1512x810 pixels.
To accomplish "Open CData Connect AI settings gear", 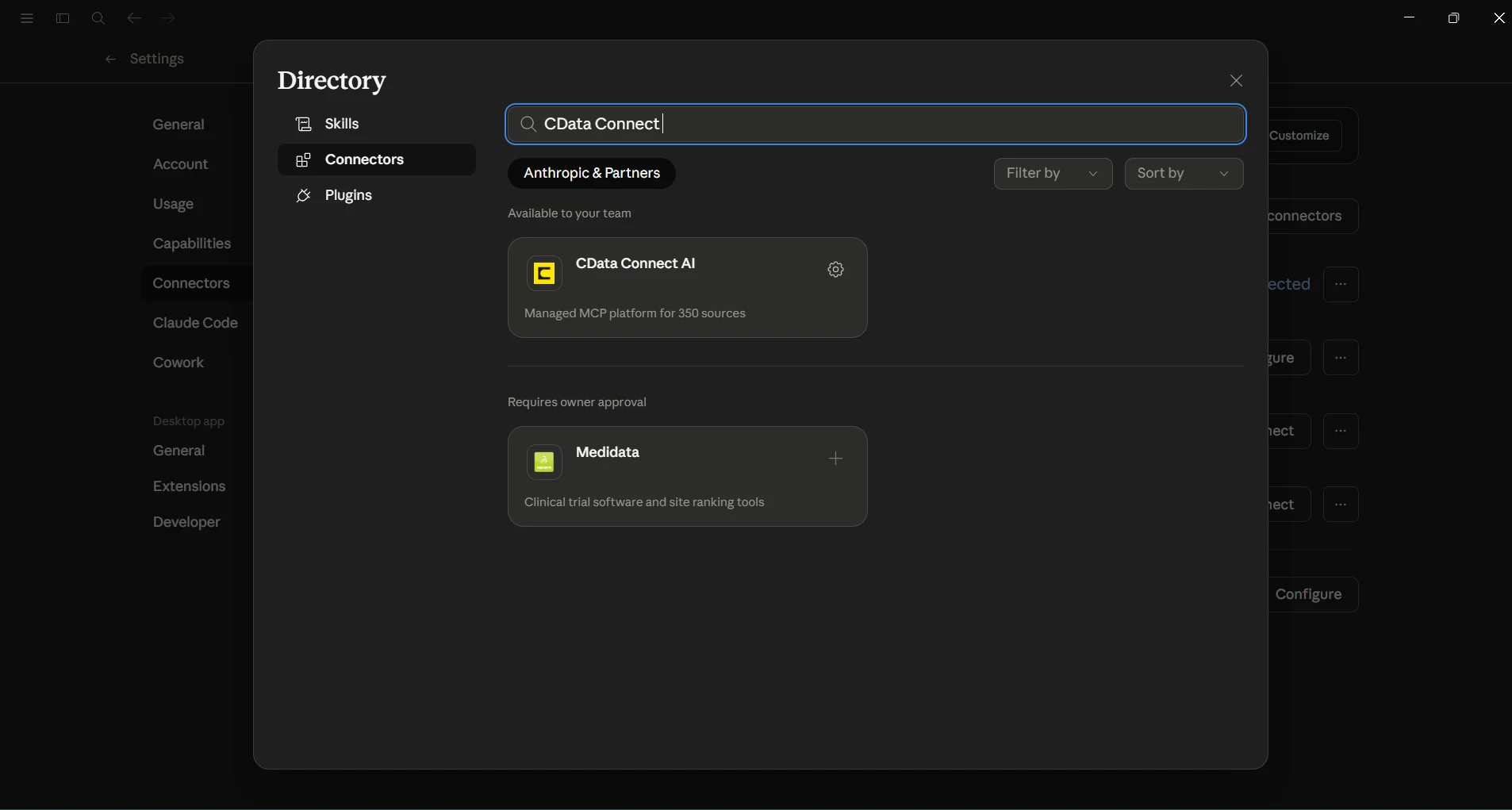I will (835, 270).
